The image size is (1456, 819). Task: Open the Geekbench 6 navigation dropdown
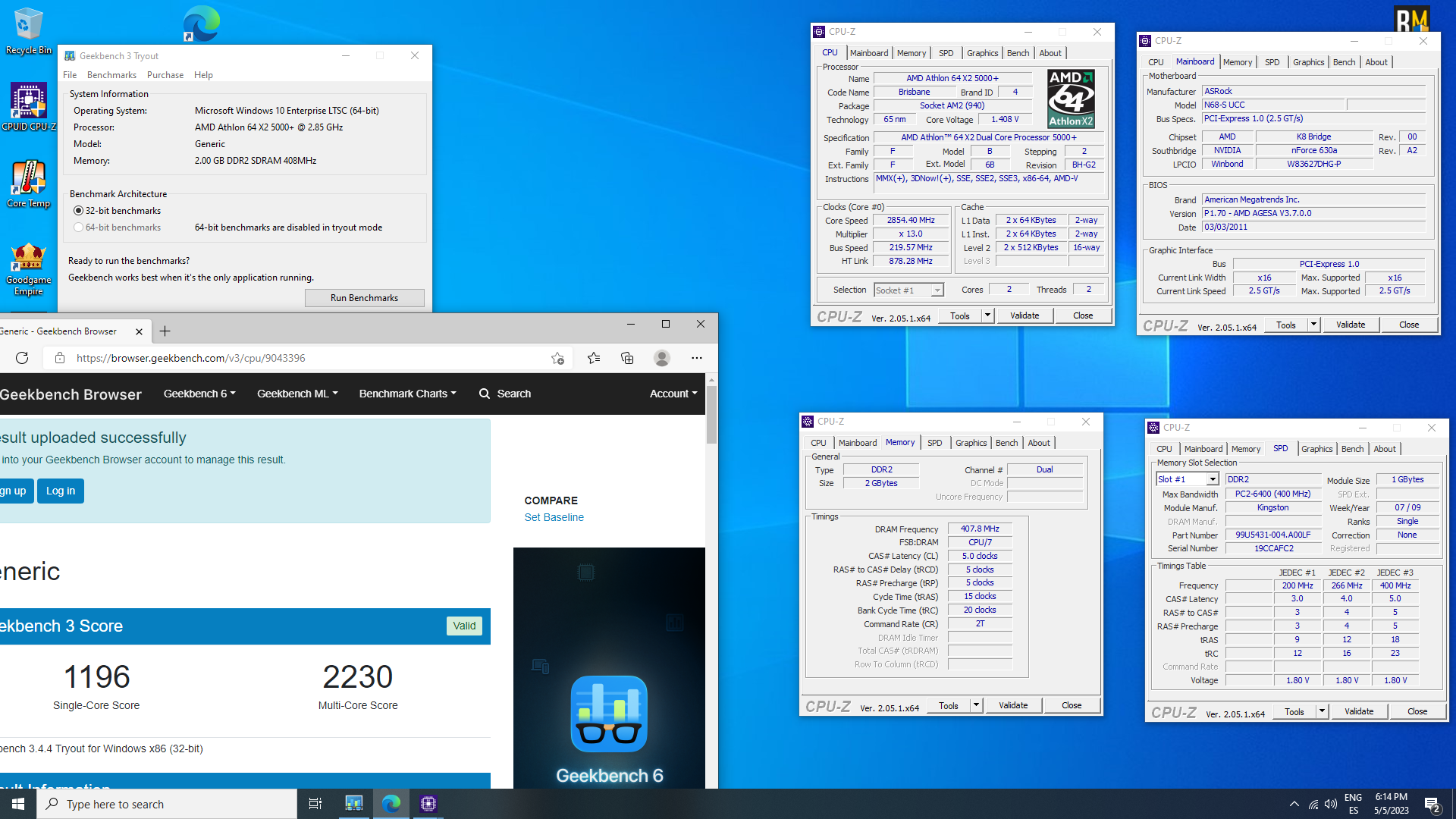(x=199, y=394)
